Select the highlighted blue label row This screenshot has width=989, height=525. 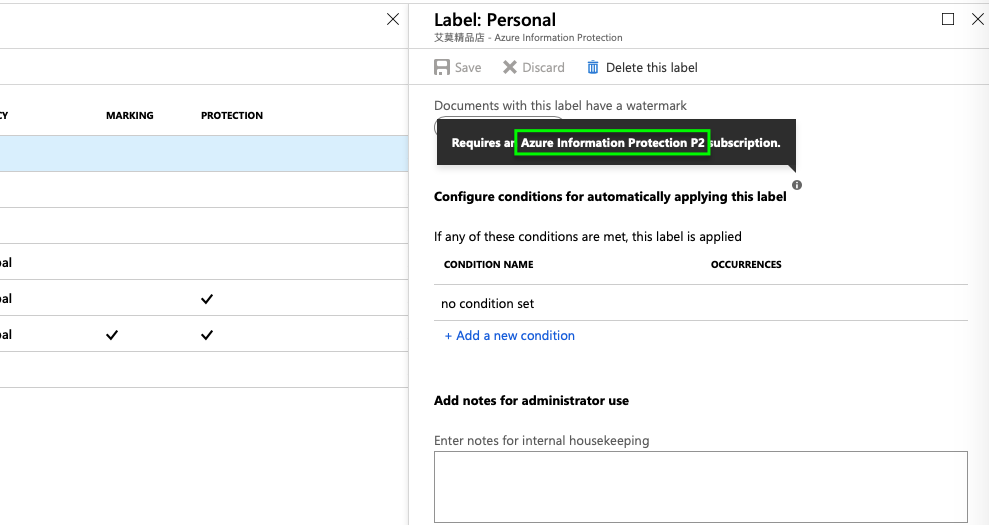click(200, 153)
